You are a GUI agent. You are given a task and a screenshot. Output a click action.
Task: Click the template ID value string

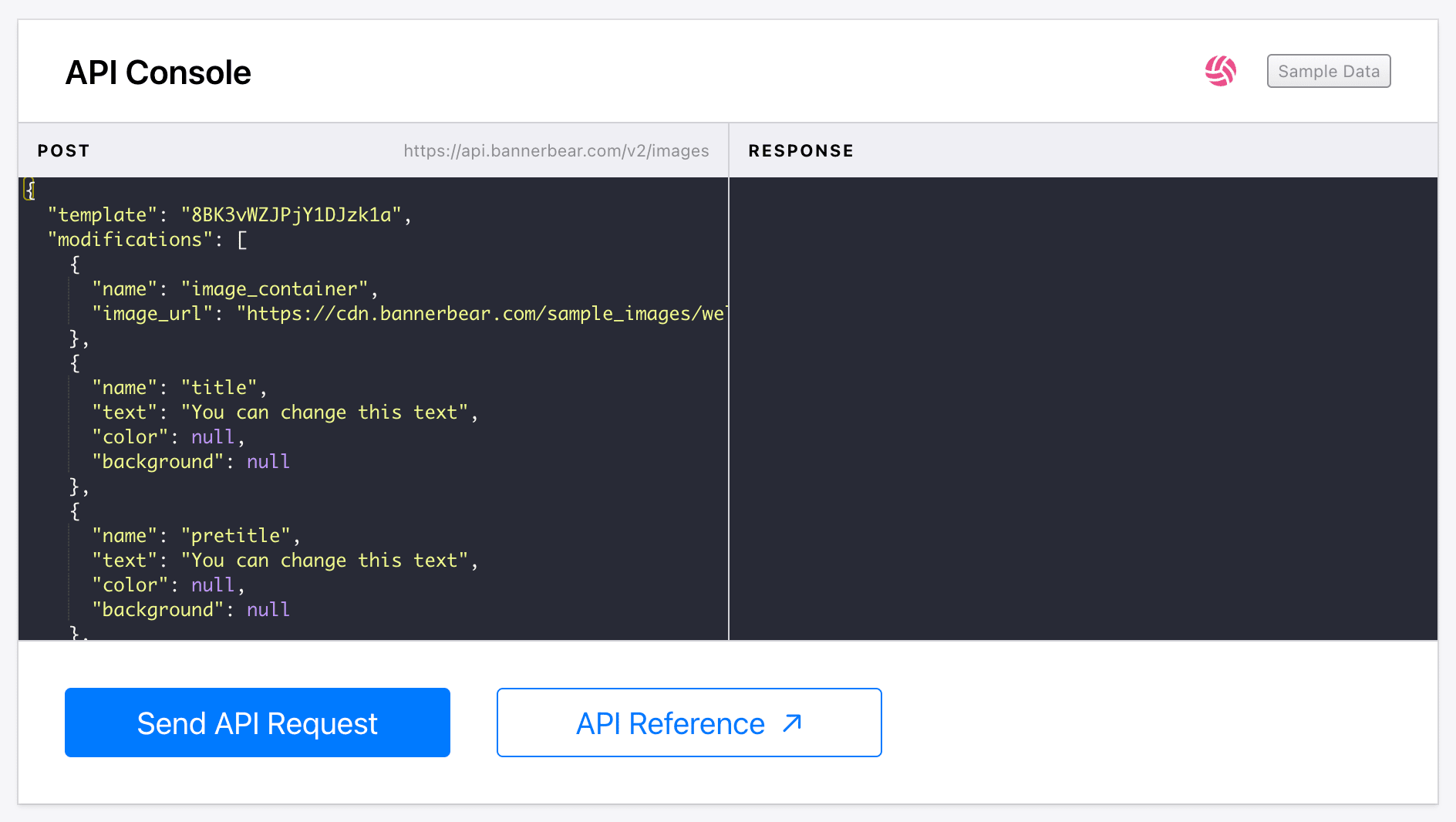pos(297,215)
